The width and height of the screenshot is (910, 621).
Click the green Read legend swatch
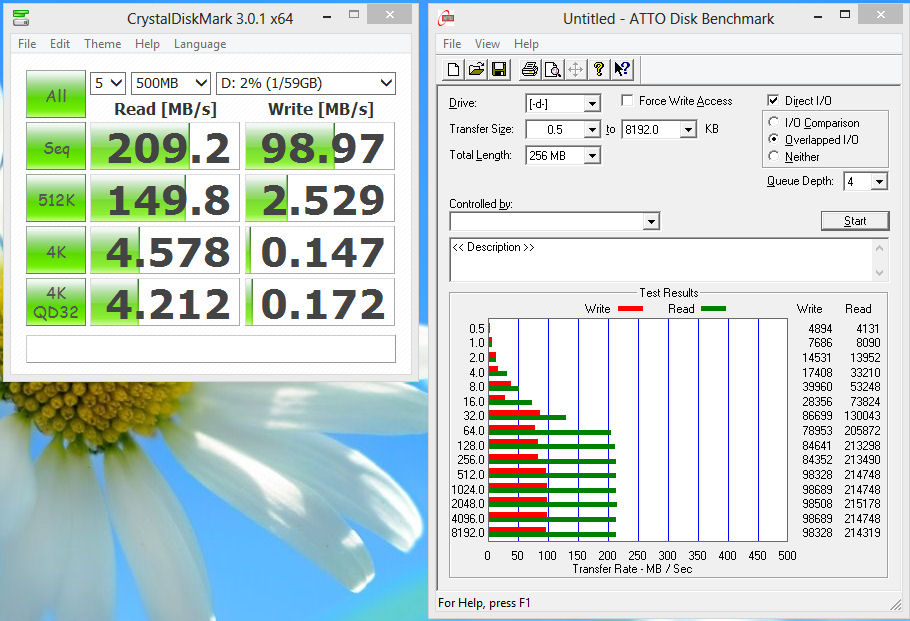click(713, 309)
